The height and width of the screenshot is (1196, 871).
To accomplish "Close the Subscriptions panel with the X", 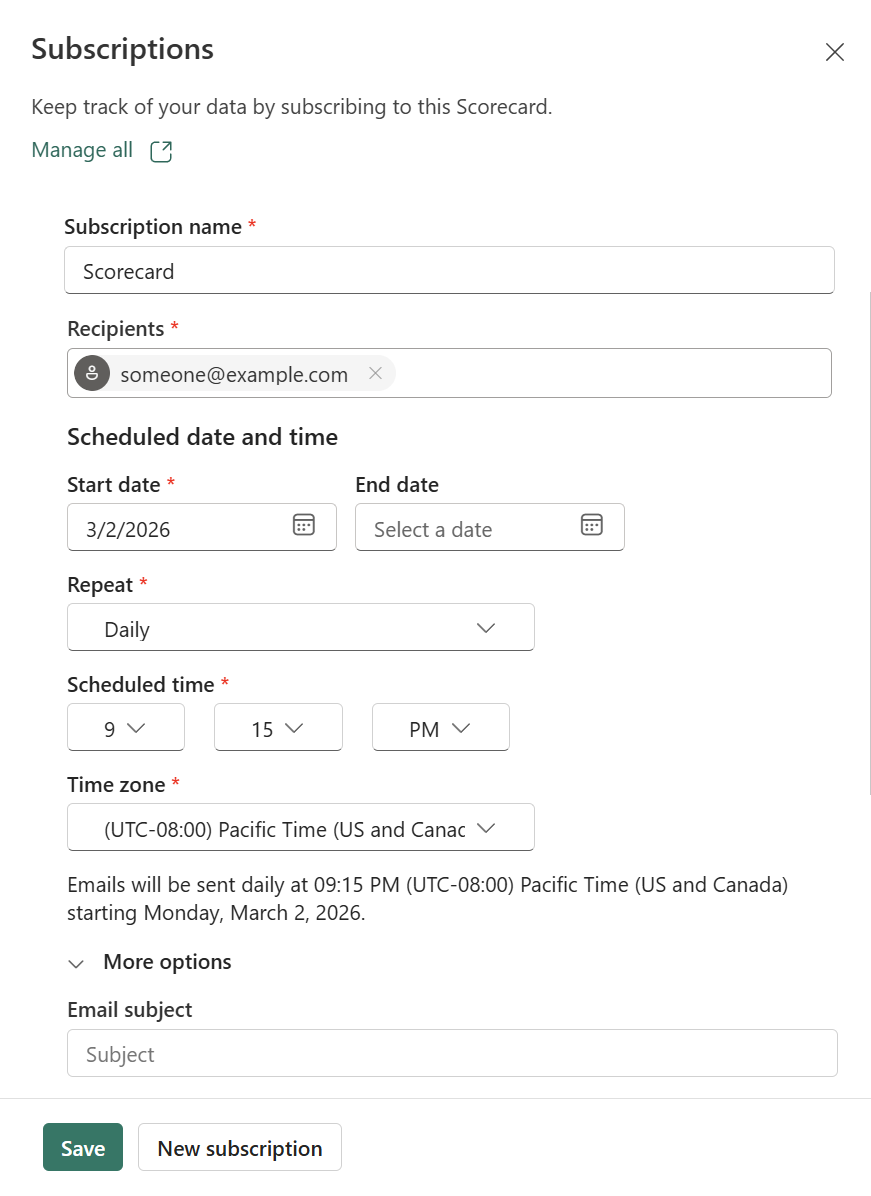I will (x=835, y=51).
